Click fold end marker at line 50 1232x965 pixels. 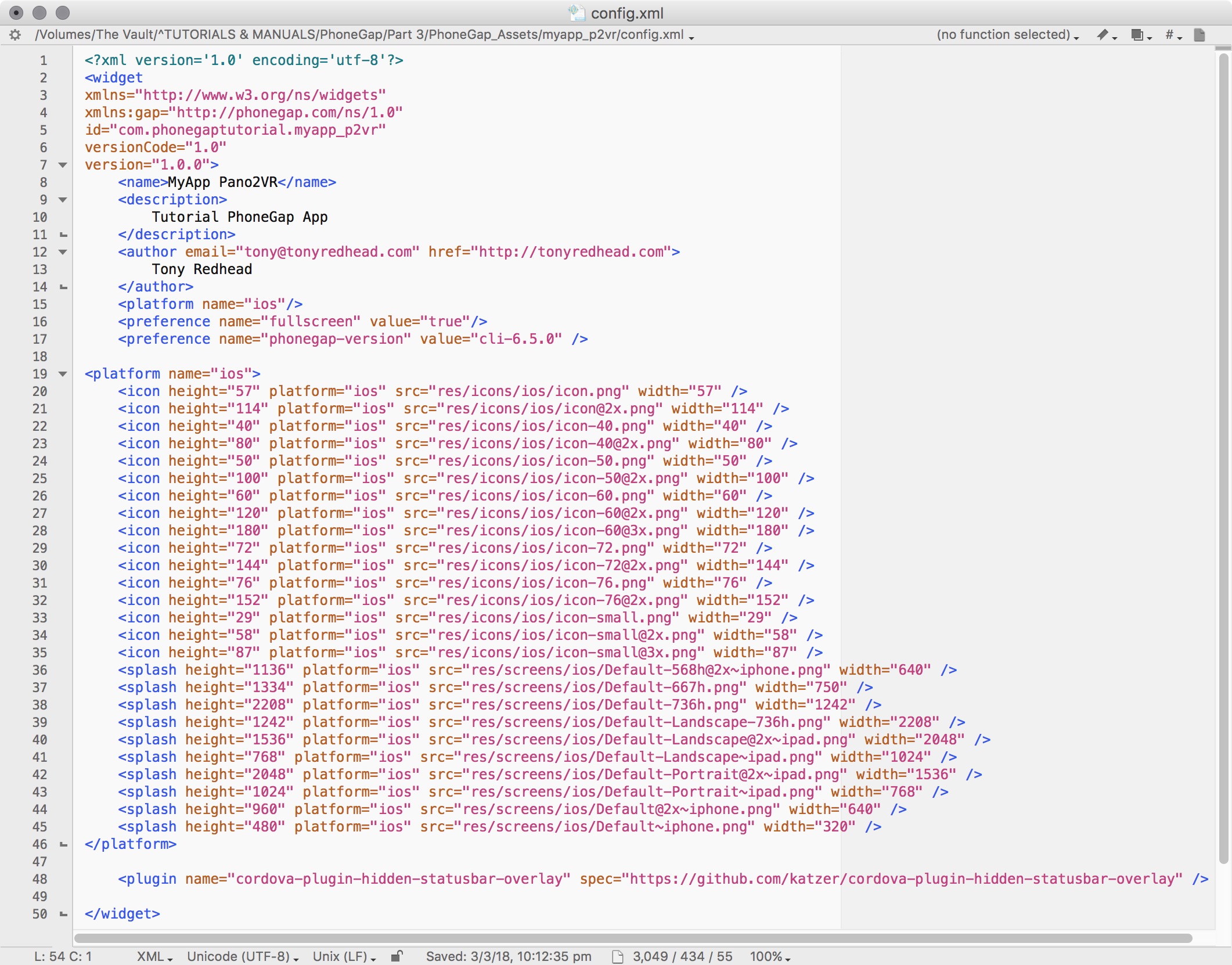(x=63, y=914)
